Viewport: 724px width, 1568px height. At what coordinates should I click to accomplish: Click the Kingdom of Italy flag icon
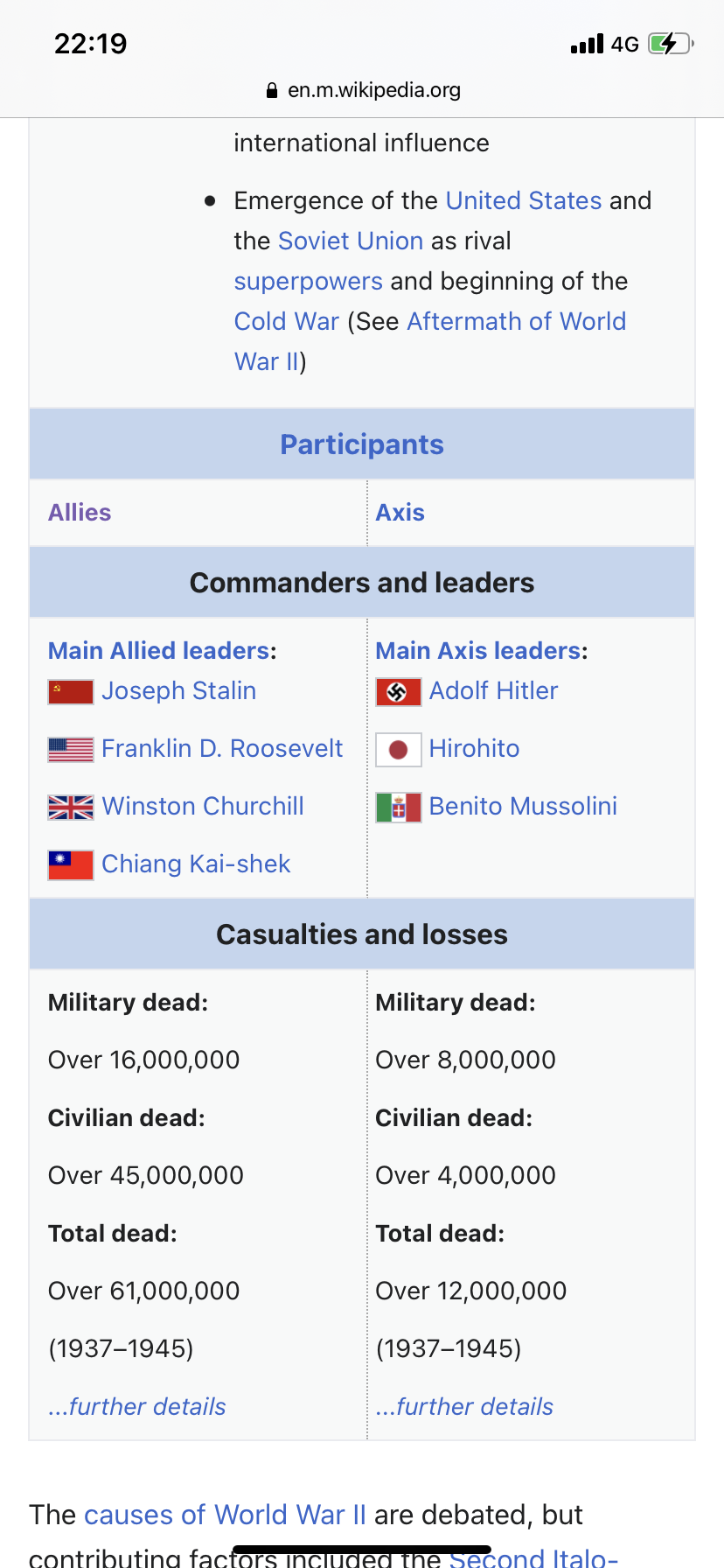(398, 808)
